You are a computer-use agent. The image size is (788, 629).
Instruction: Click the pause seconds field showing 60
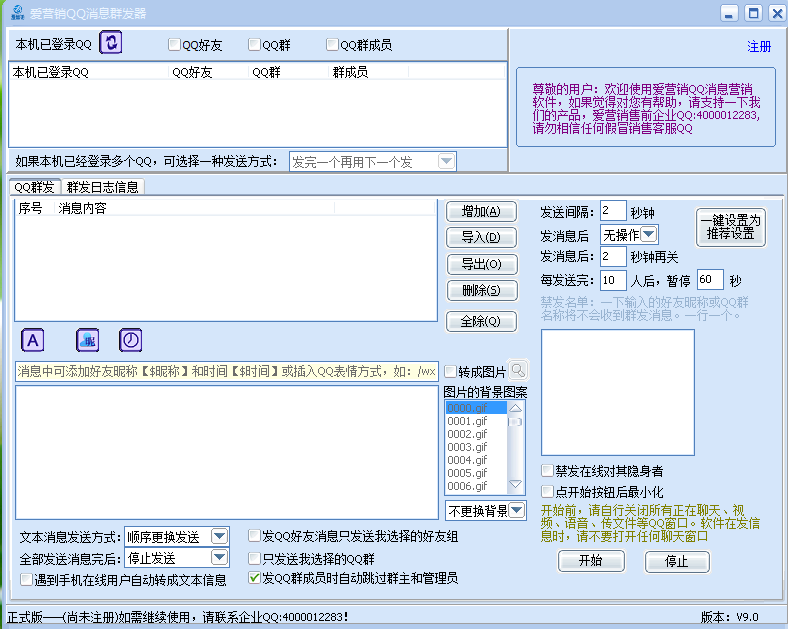coord(710,280)
